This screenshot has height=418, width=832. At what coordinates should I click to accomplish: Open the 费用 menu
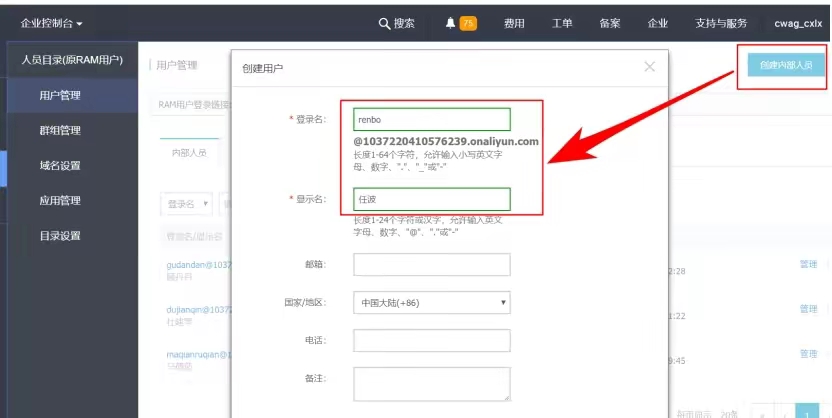point(514,23)
